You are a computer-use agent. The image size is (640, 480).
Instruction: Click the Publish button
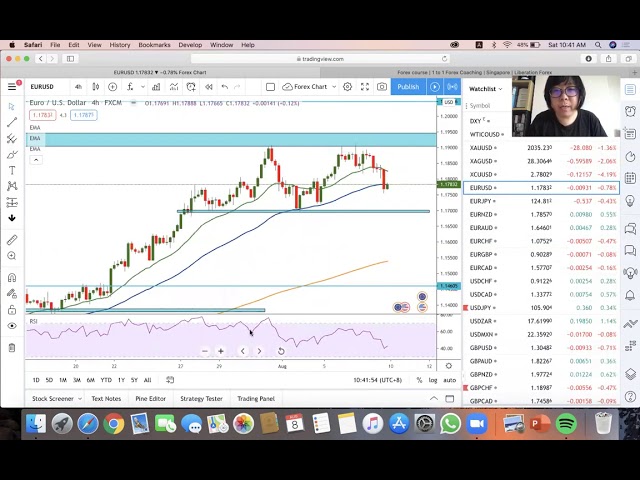(x=408, y=87)
